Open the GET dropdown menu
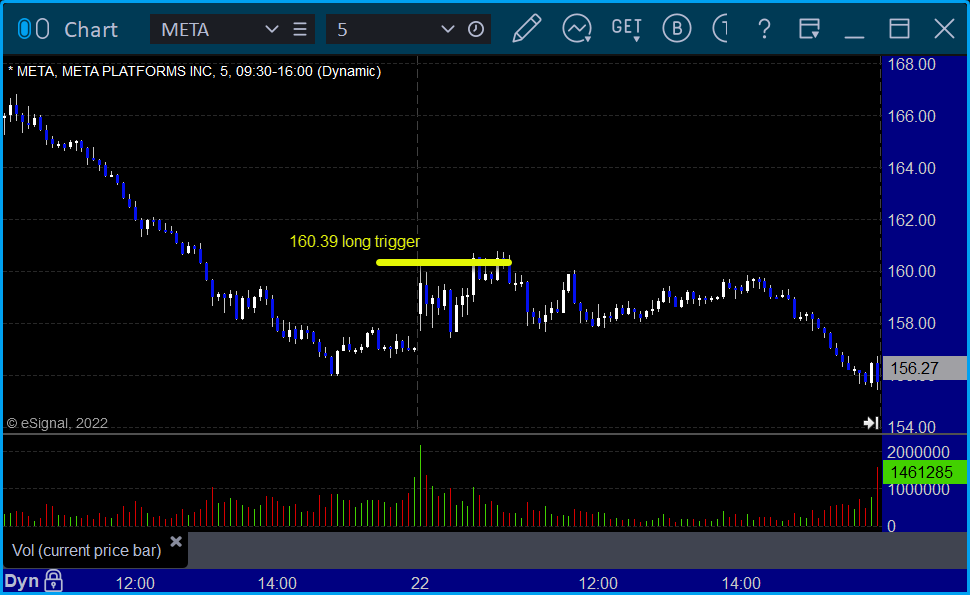The image size is (970, 595). [627, 29]
